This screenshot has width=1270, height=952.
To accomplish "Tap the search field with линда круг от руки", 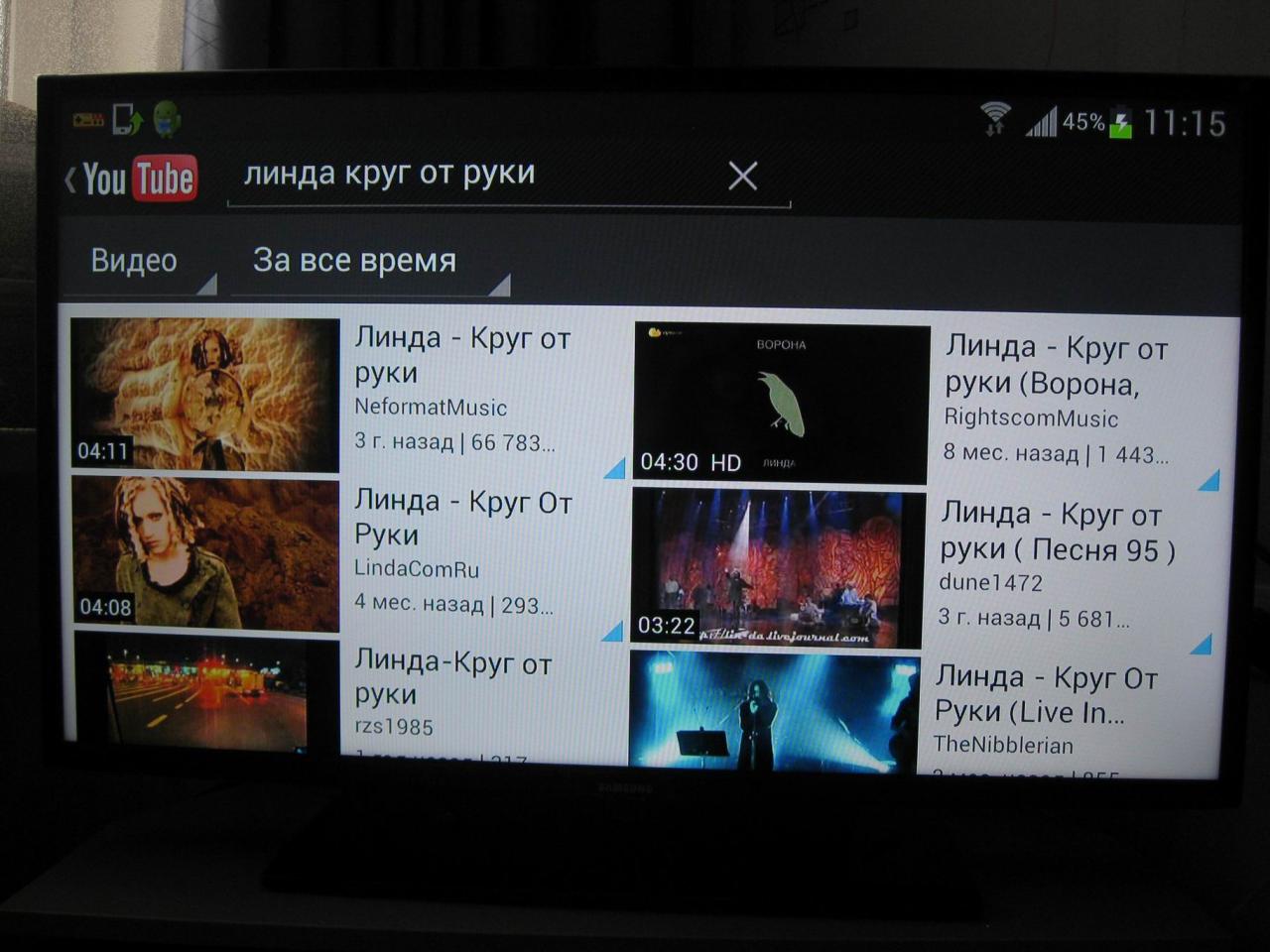I will (x=476, y=175).
